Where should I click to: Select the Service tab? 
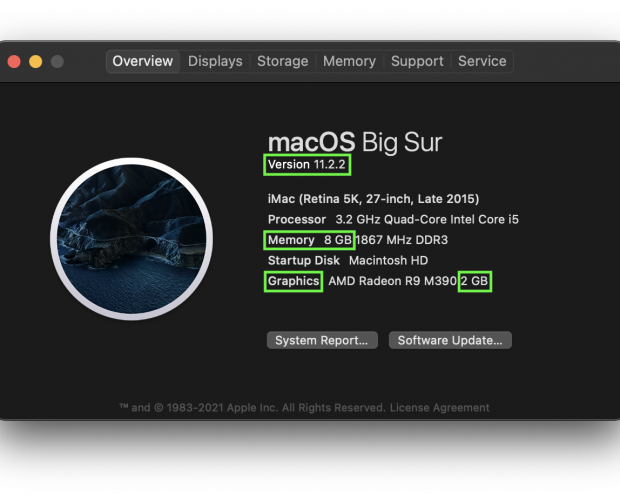click(482, 61)
